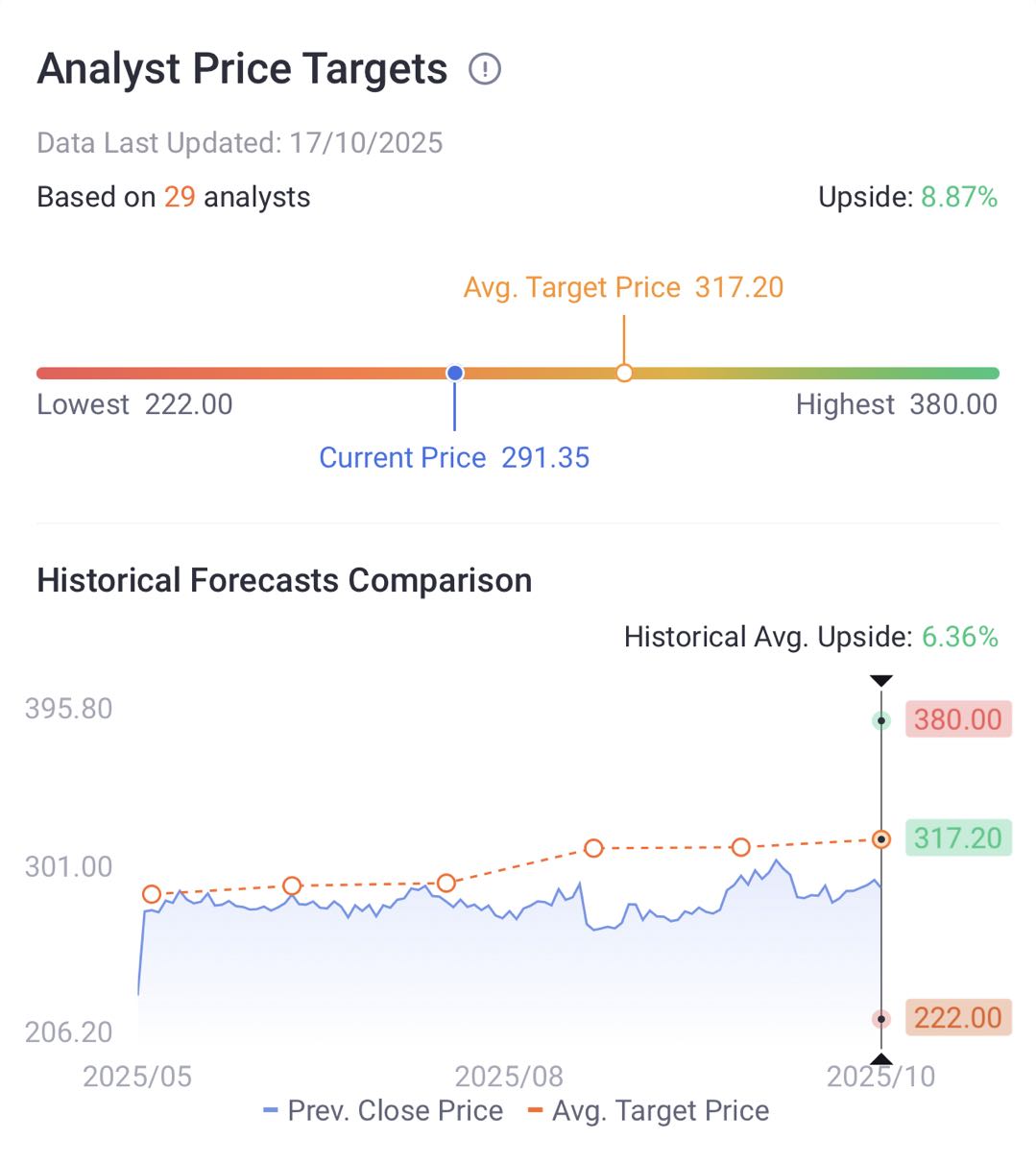Click the green highest-target dot on chart
This screenshot has width=1036, height=1164.
coord(881,720)
